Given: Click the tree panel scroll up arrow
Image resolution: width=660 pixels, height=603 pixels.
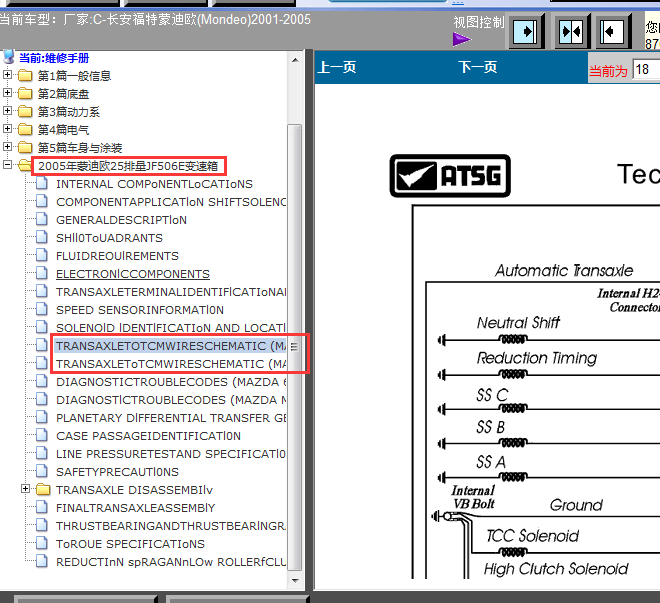Looking at the screenshot, I should (x=295, y=60).
